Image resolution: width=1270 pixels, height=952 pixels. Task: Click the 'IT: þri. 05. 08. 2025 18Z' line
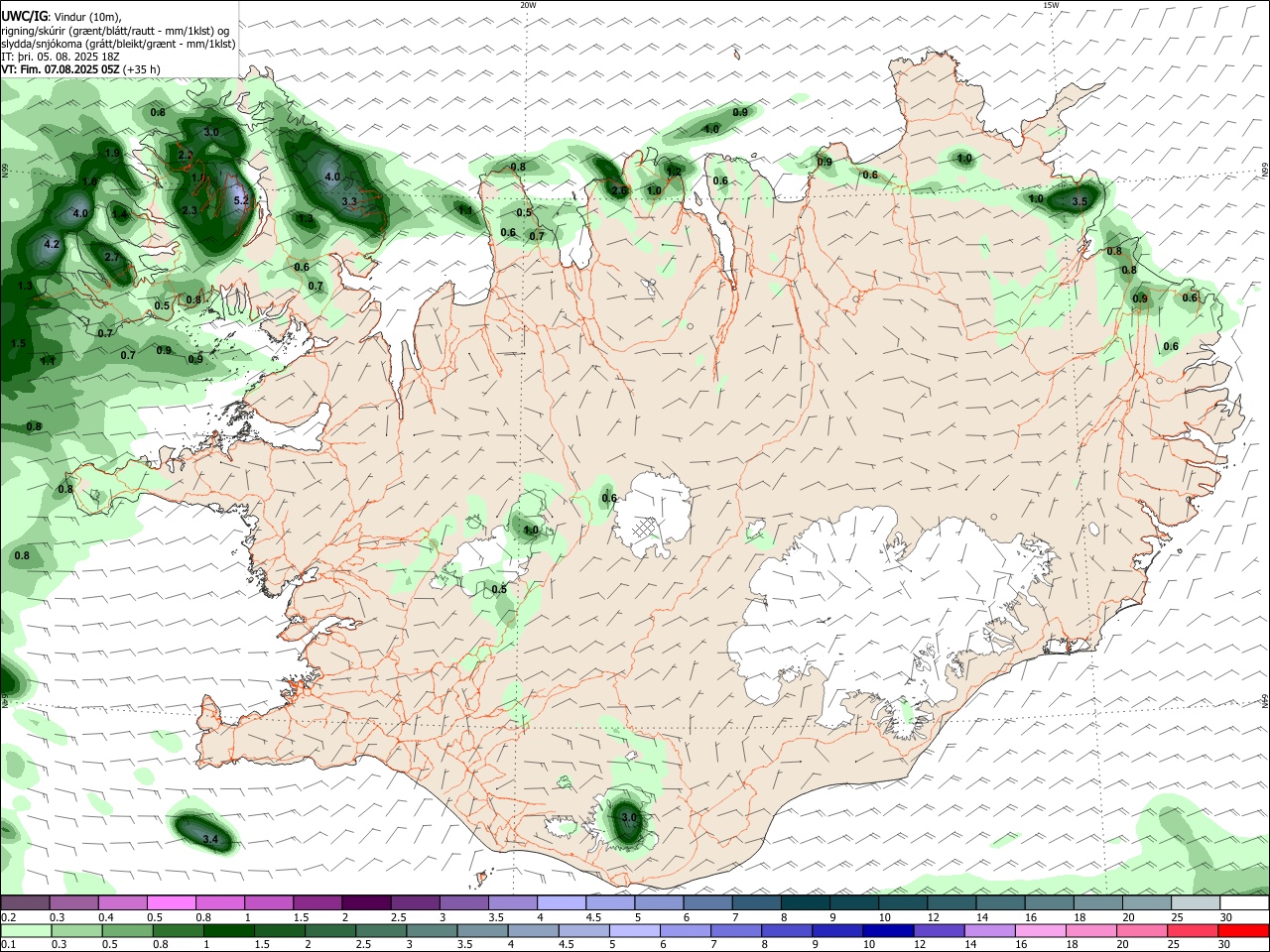61,57
